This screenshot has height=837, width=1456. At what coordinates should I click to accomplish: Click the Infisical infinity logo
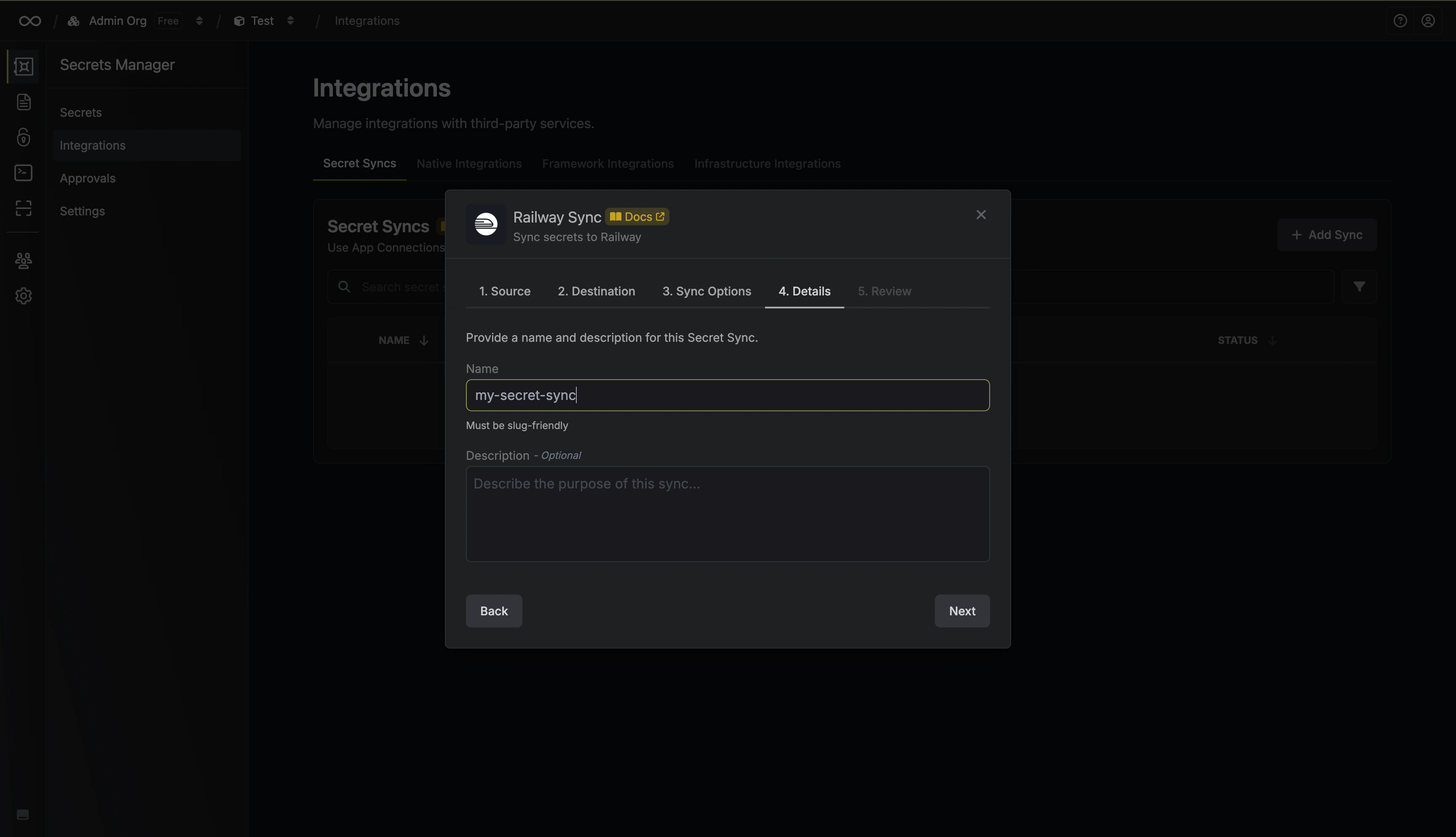[x=30, y=21]
